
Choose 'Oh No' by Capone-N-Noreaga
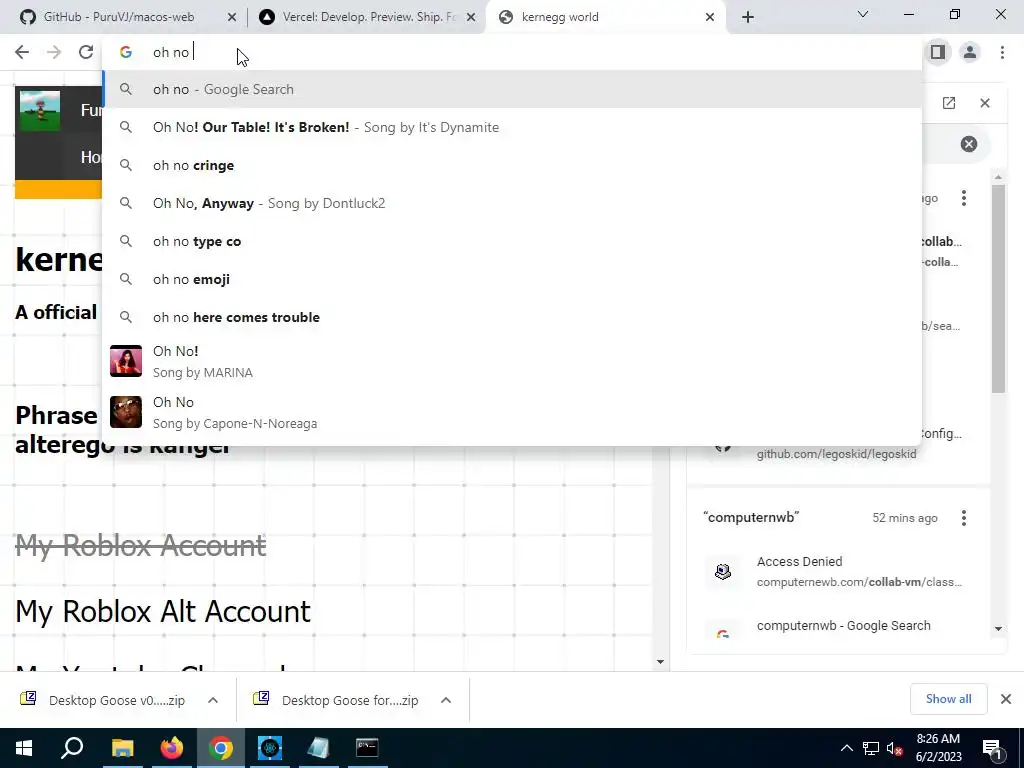point(512,412)
